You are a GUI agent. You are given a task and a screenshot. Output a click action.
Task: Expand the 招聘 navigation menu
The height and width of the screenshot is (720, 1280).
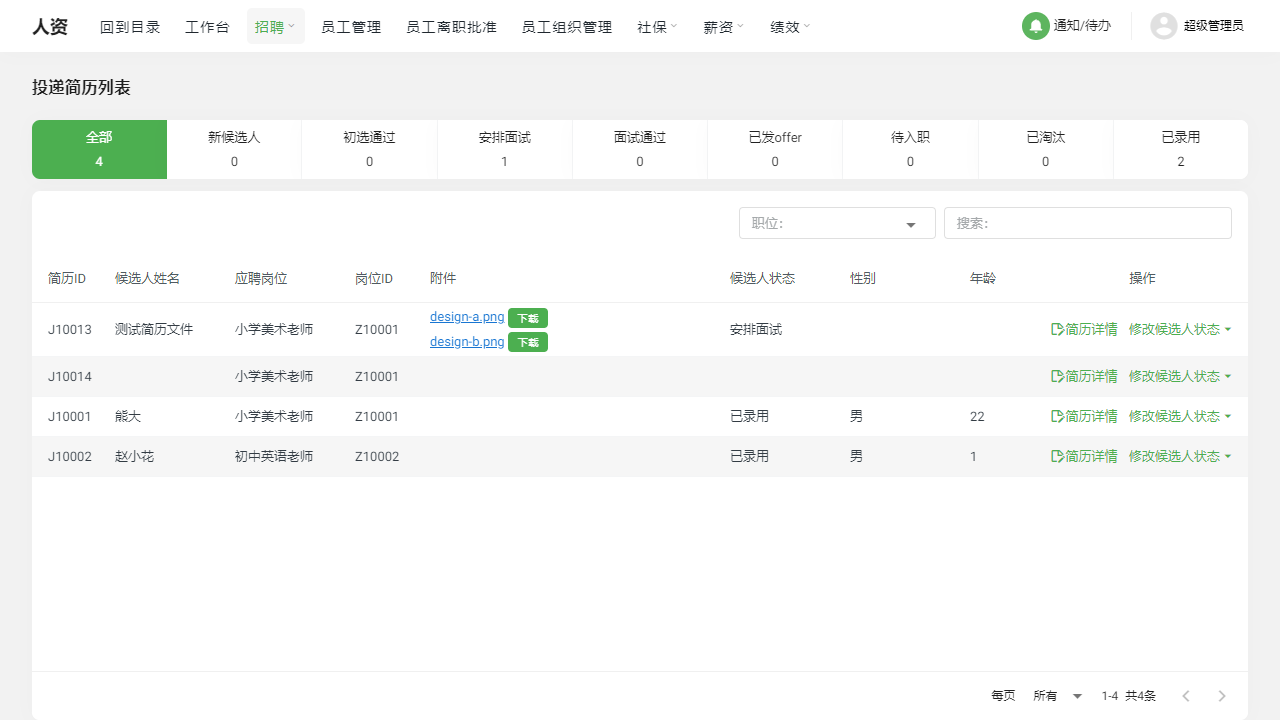(275, 27)
